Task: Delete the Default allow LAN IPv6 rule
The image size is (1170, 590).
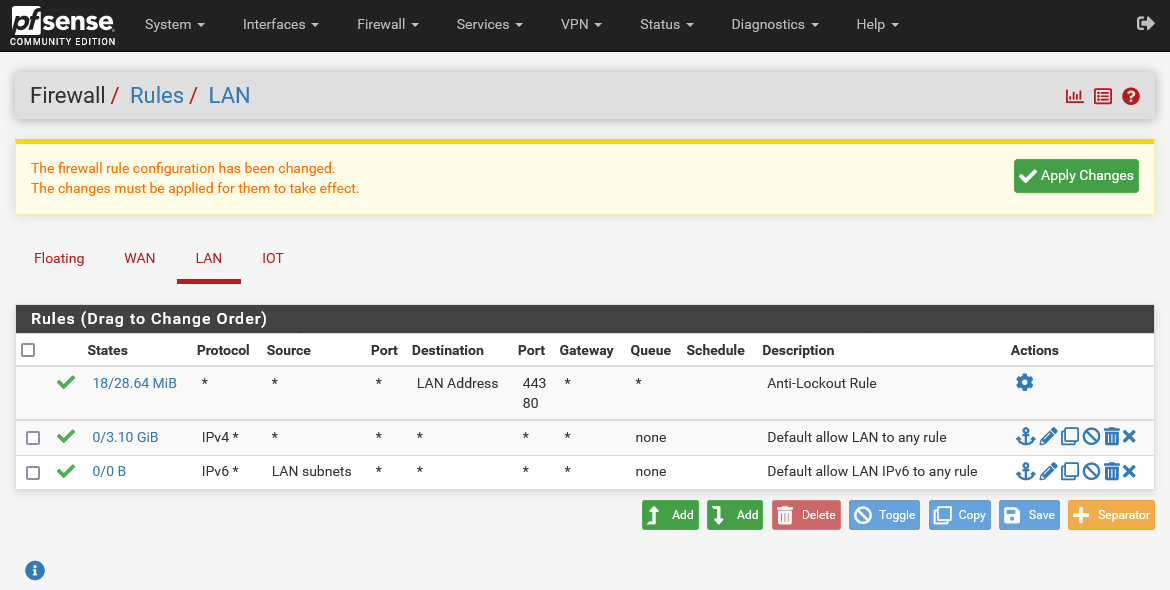Action: 1111,472
